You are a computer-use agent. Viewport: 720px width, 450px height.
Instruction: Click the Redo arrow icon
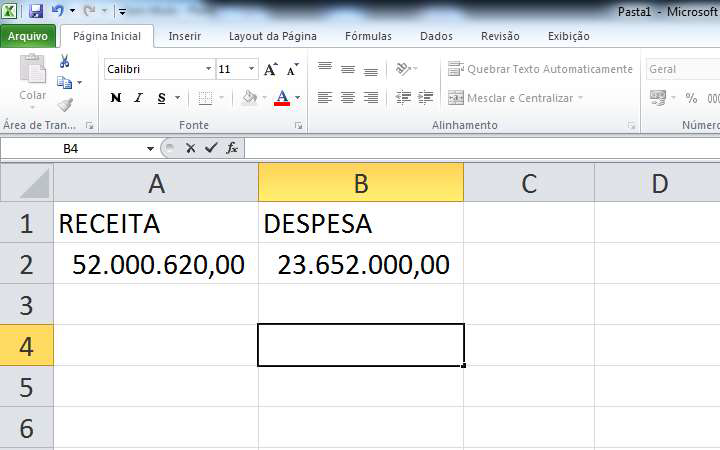click(90, 10)
